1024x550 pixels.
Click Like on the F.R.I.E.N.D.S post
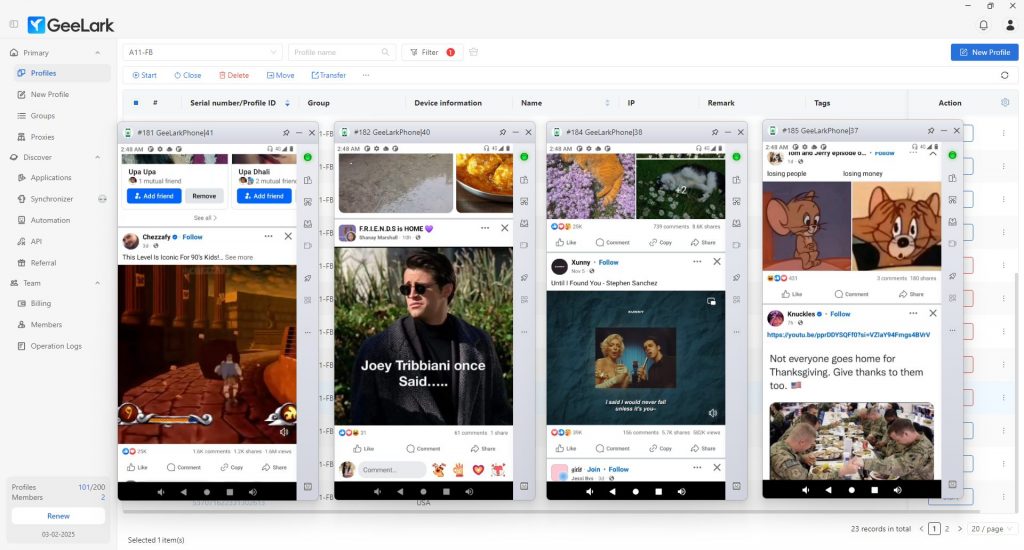pos(364,449)
